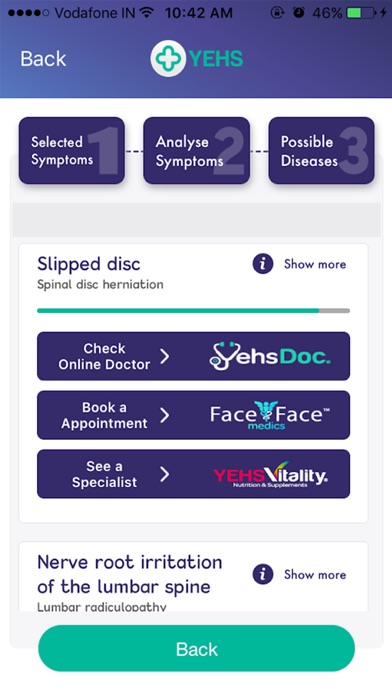Tap Back in the top header

(43, 59)
